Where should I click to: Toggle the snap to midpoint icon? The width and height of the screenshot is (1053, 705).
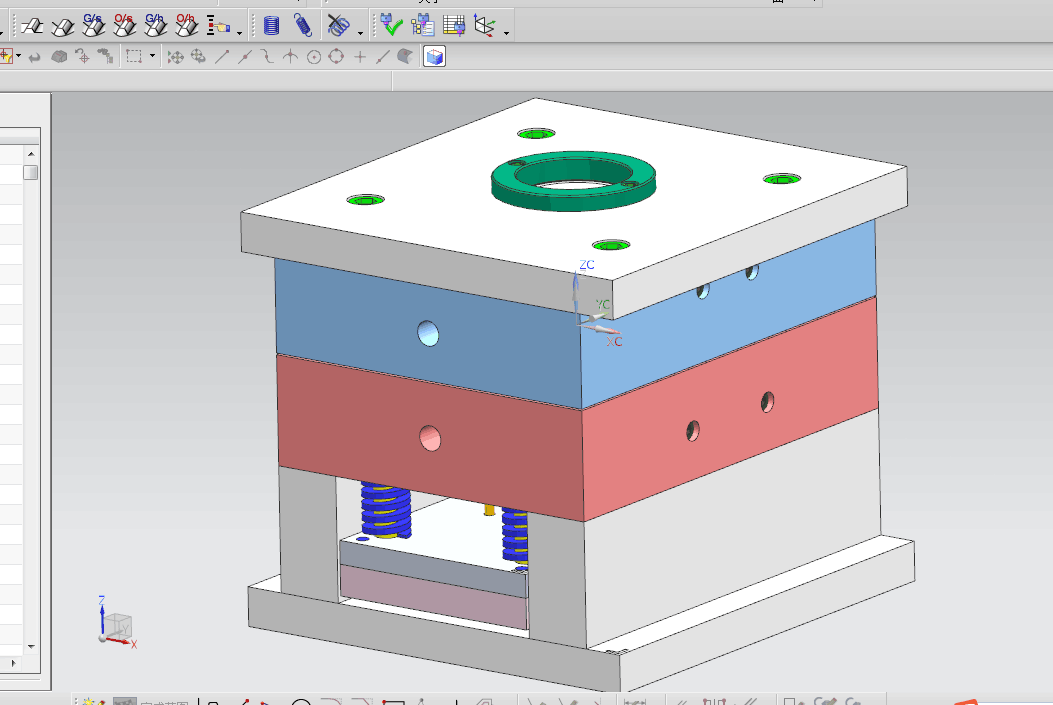[245, 57]
